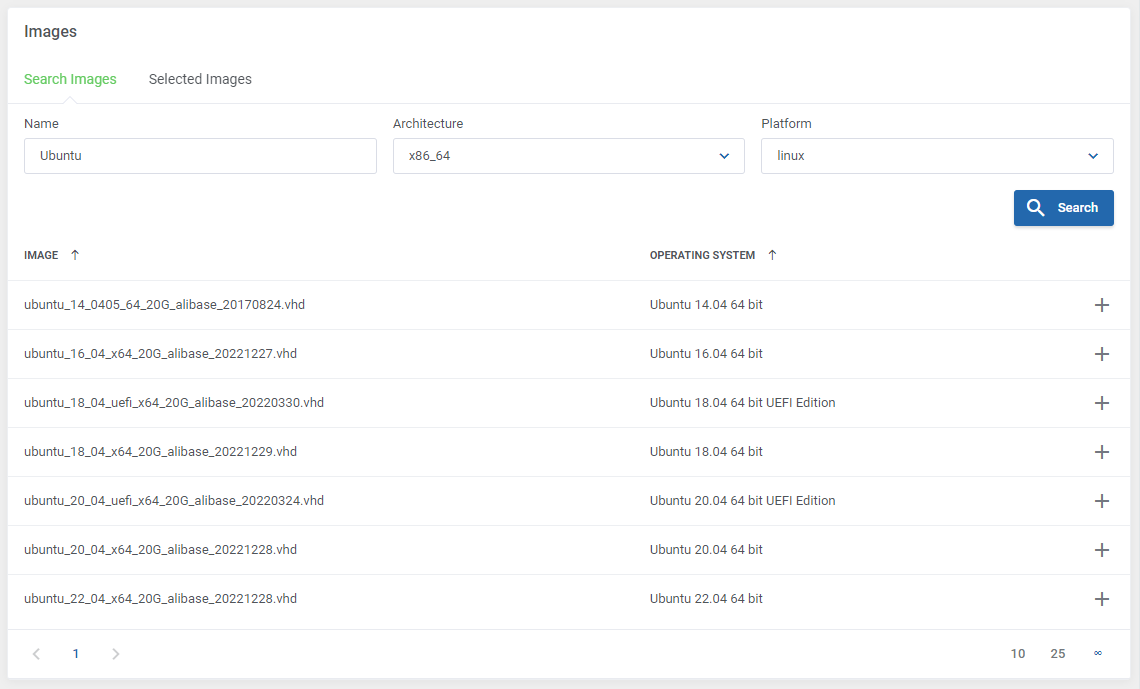Click Ubuntu 20.04 64 bit UEFI Edition cell

tap(742, 501)
